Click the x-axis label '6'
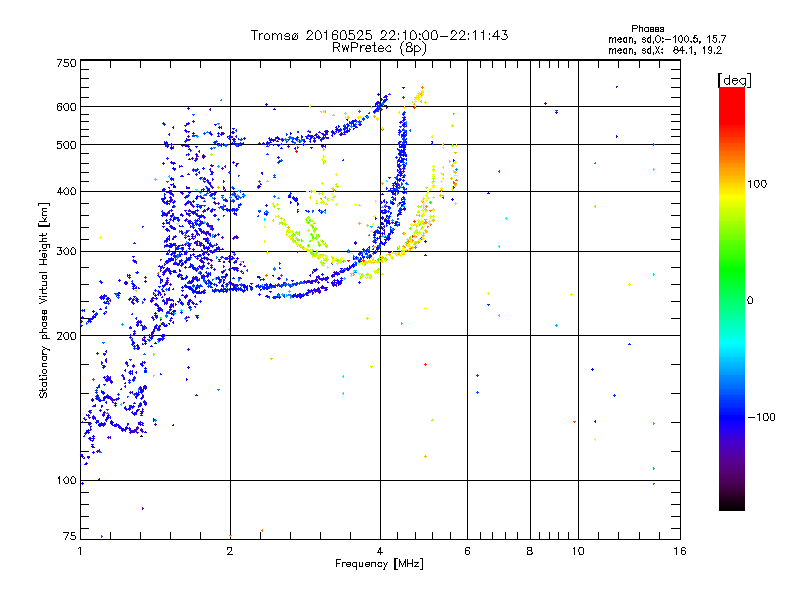800x600 pixels. click(x=467, y=551)
